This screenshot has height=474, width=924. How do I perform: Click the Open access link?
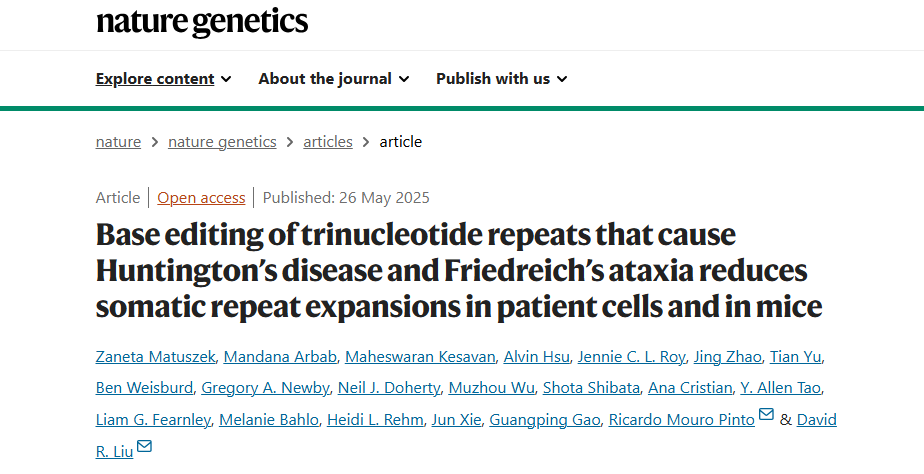[201, 197]
